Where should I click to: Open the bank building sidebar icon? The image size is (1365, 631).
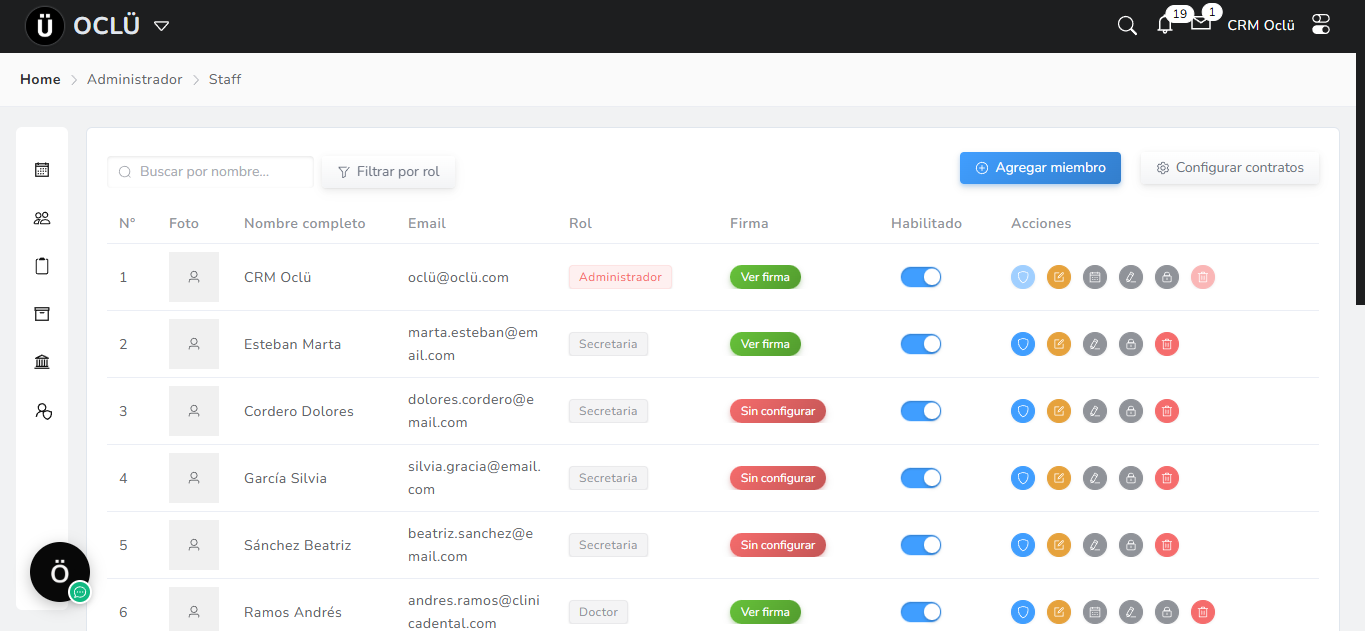point(42,362)
